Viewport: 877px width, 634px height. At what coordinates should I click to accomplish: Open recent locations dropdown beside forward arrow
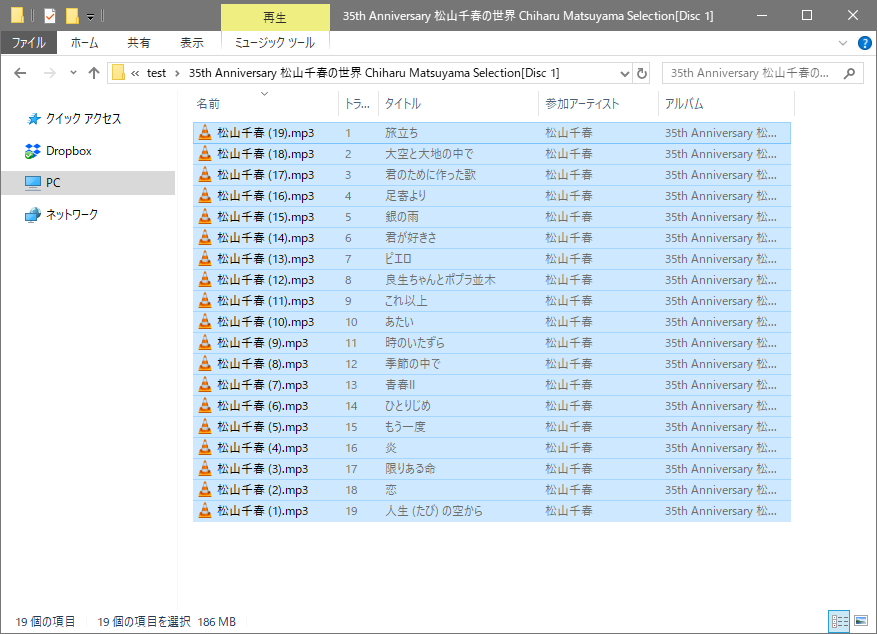point(73,73)
